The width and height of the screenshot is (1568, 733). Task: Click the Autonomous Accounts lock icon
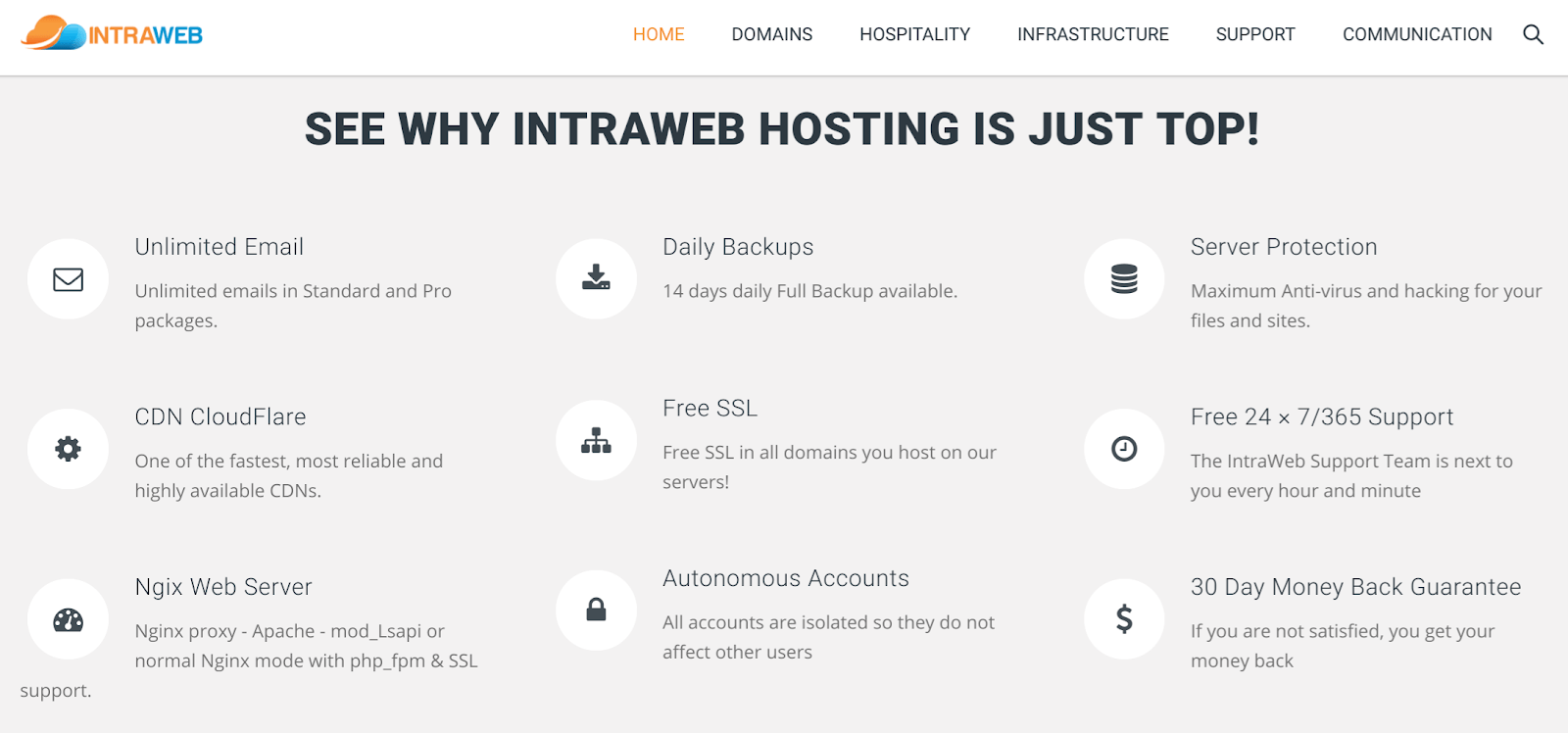click(x=596, y=610)
